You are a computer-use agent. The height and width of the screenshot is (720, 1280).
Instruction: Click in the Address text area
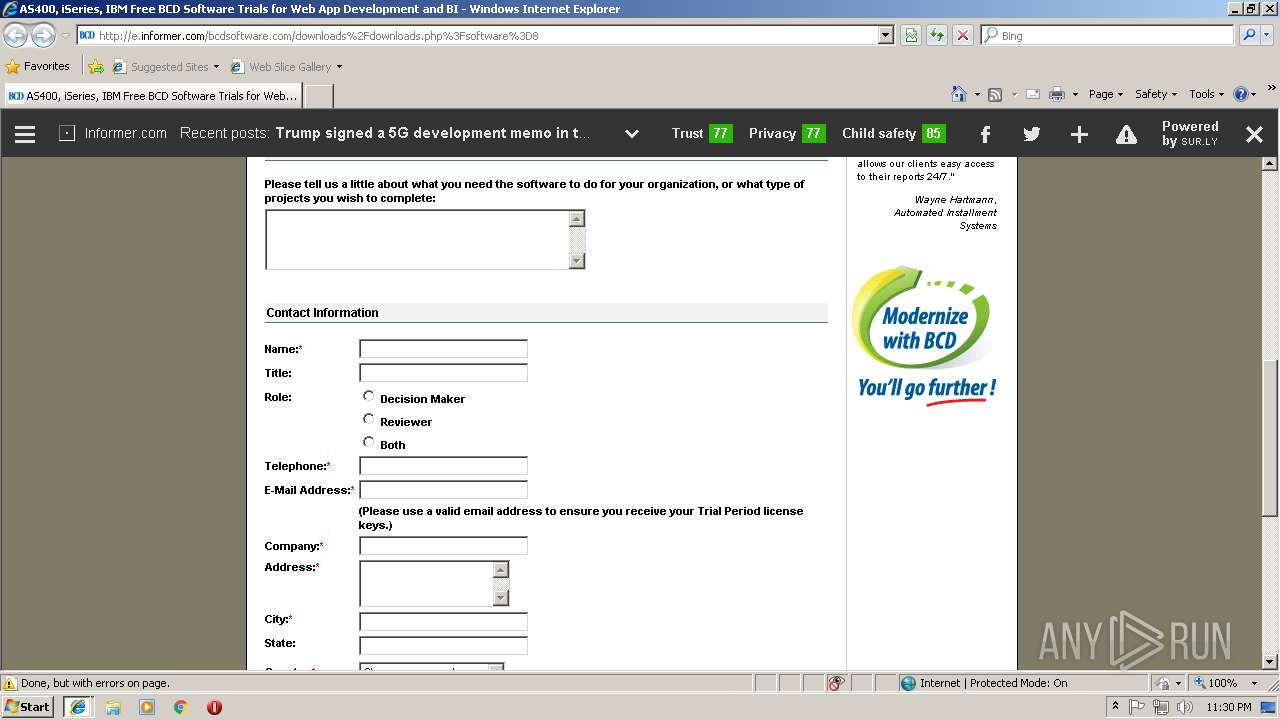(x=434, y=583)
